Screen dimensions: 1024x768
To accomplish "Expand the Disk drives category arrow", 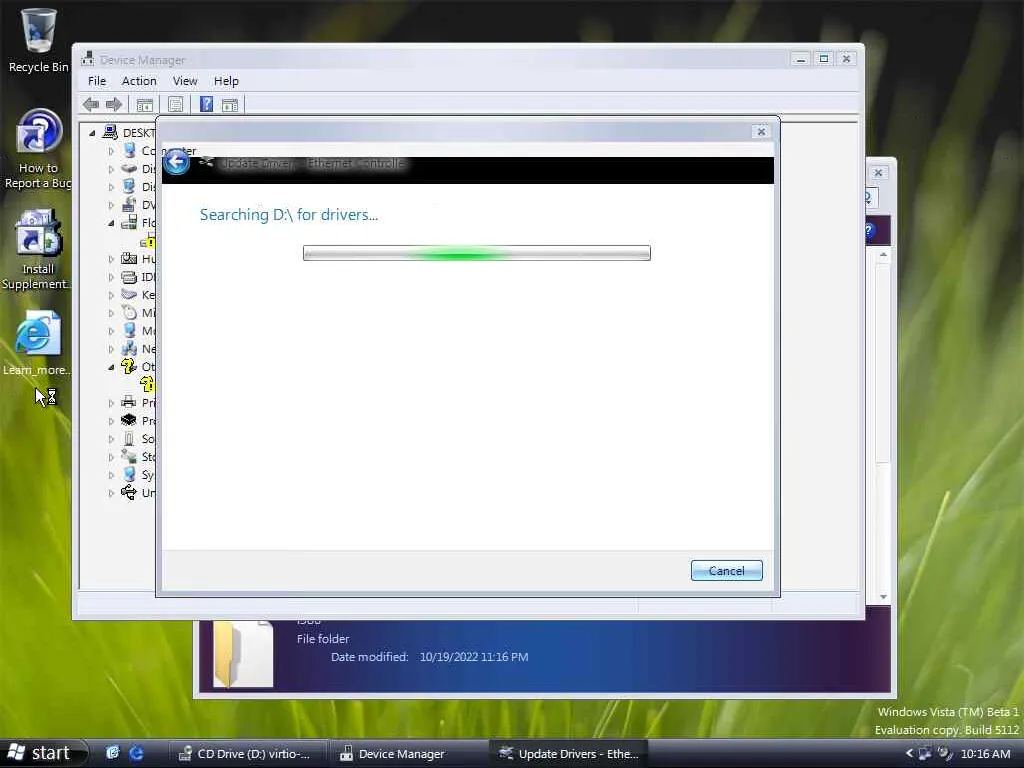I will pos(111,169).
